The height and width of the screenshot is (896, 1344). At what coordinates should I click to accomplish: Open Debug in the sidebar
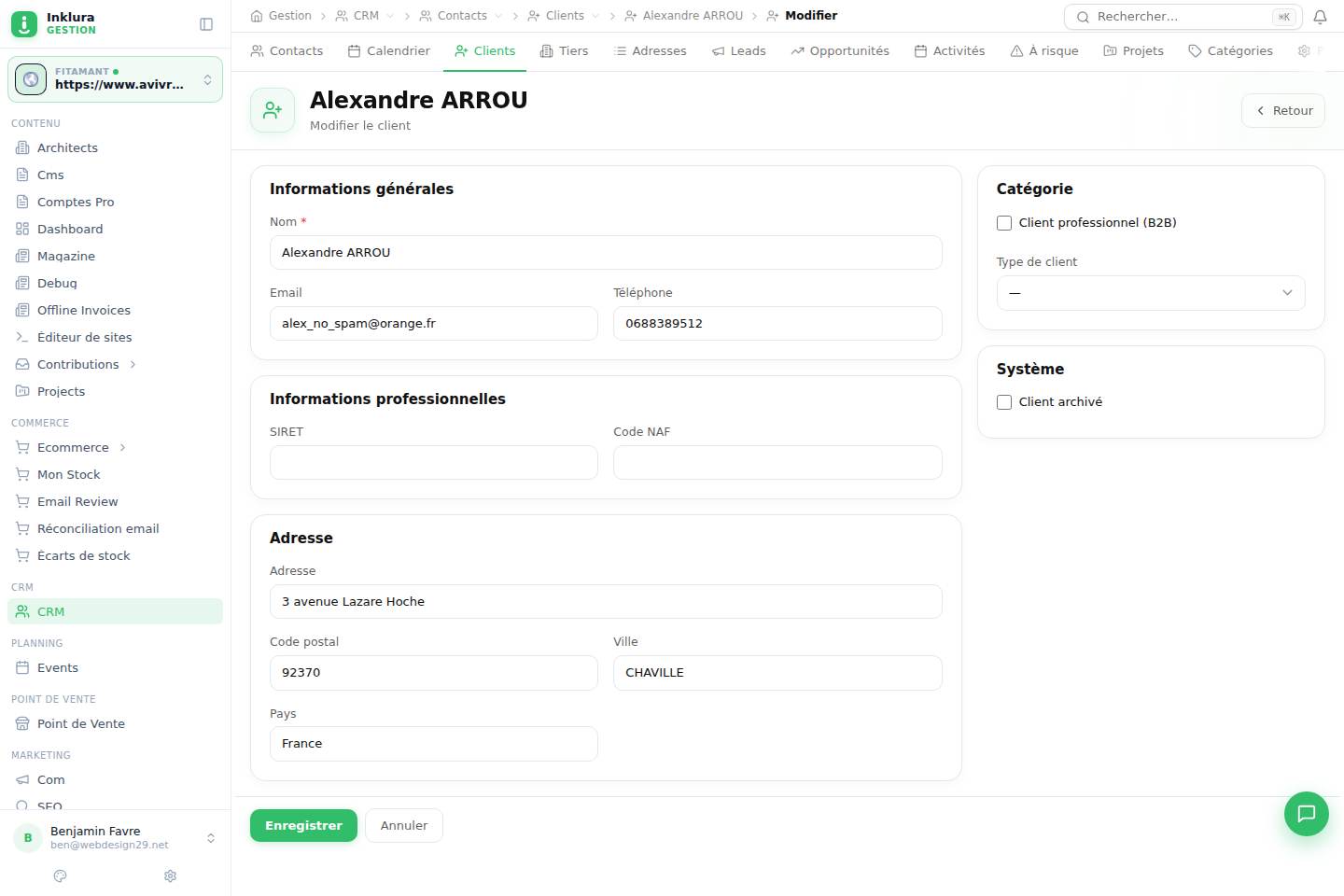[115, 283]
